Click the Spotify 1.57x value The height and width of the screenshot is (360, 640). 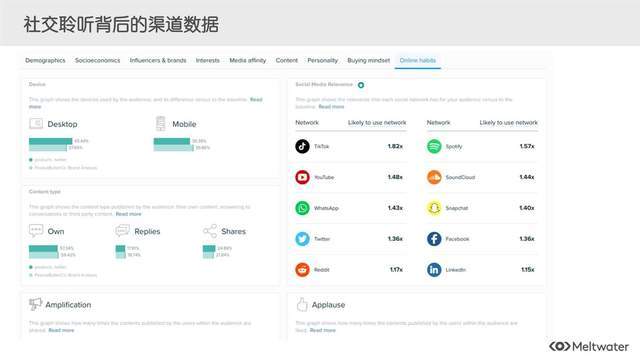coord(527,146)
